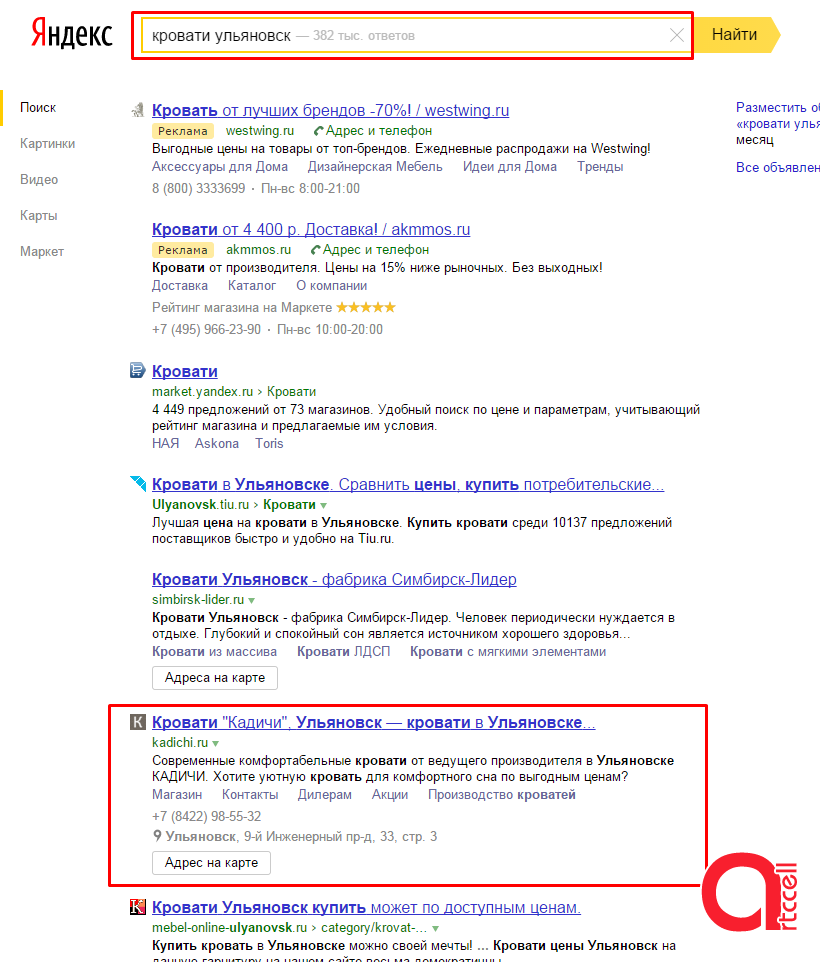Switch to the Видео tab

39,180
